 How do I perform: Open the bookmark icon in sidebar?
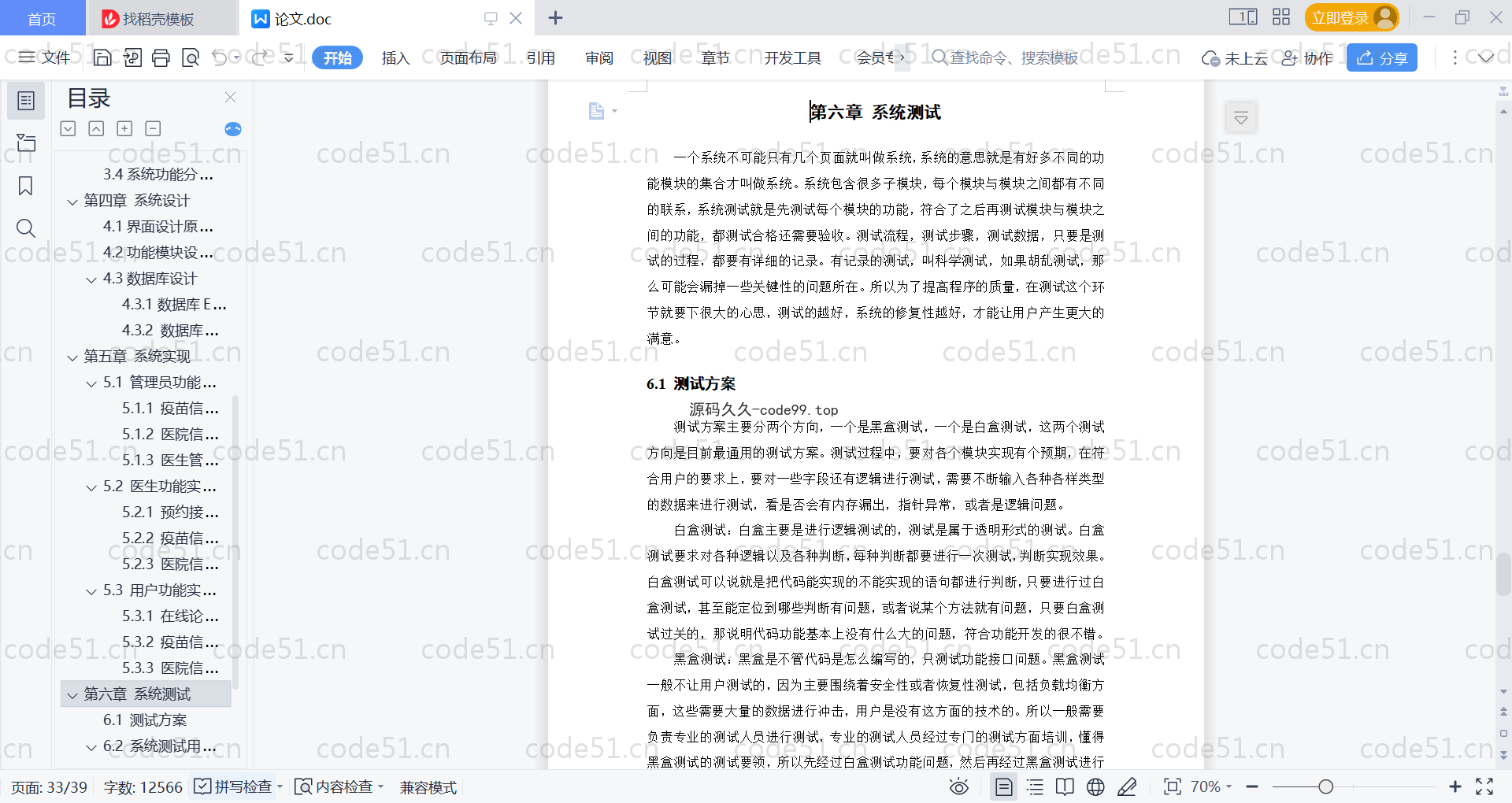(x=26, y=186)
